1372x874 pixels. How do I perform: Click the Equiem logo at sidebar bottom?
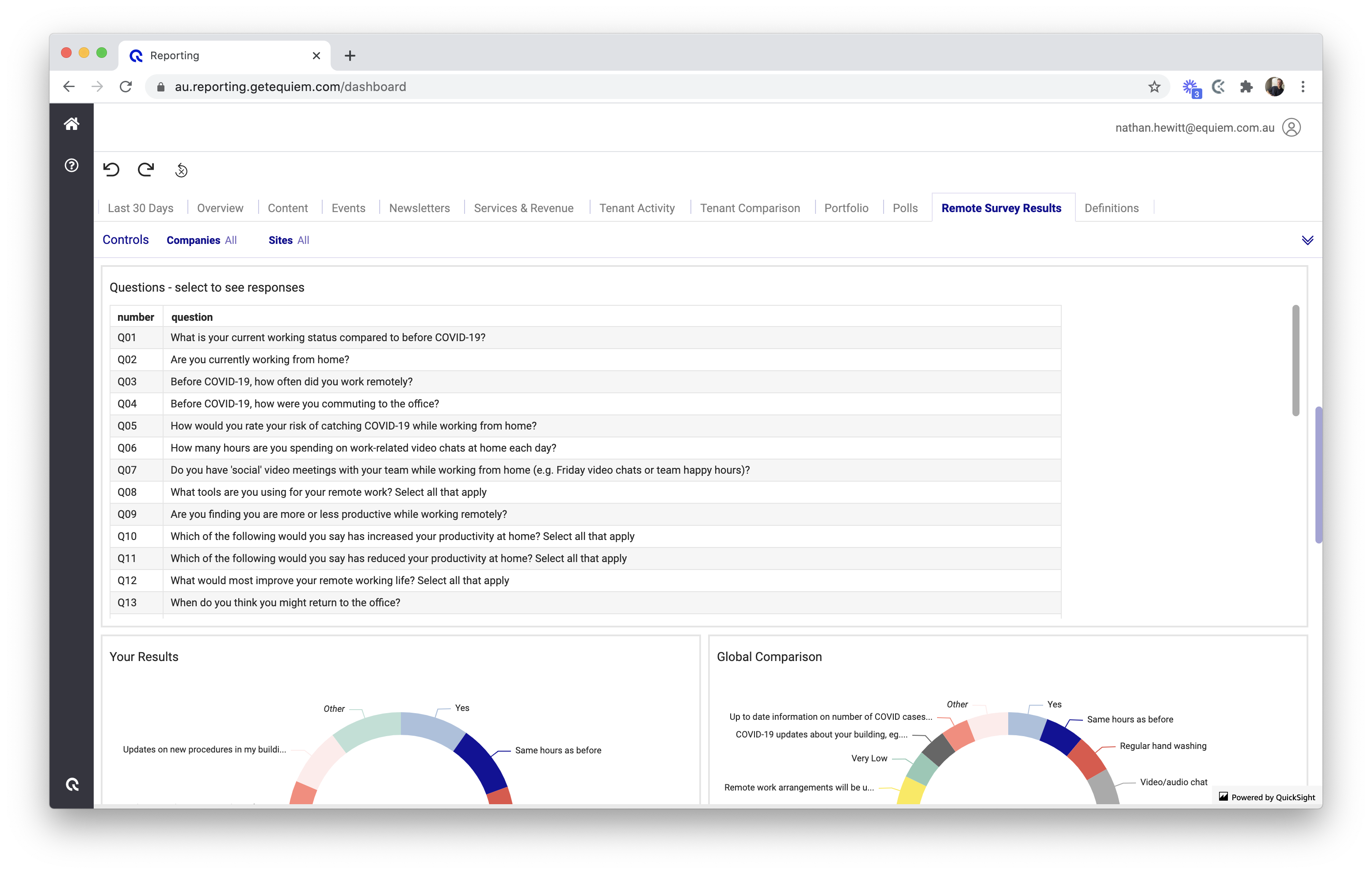point(72,785)
